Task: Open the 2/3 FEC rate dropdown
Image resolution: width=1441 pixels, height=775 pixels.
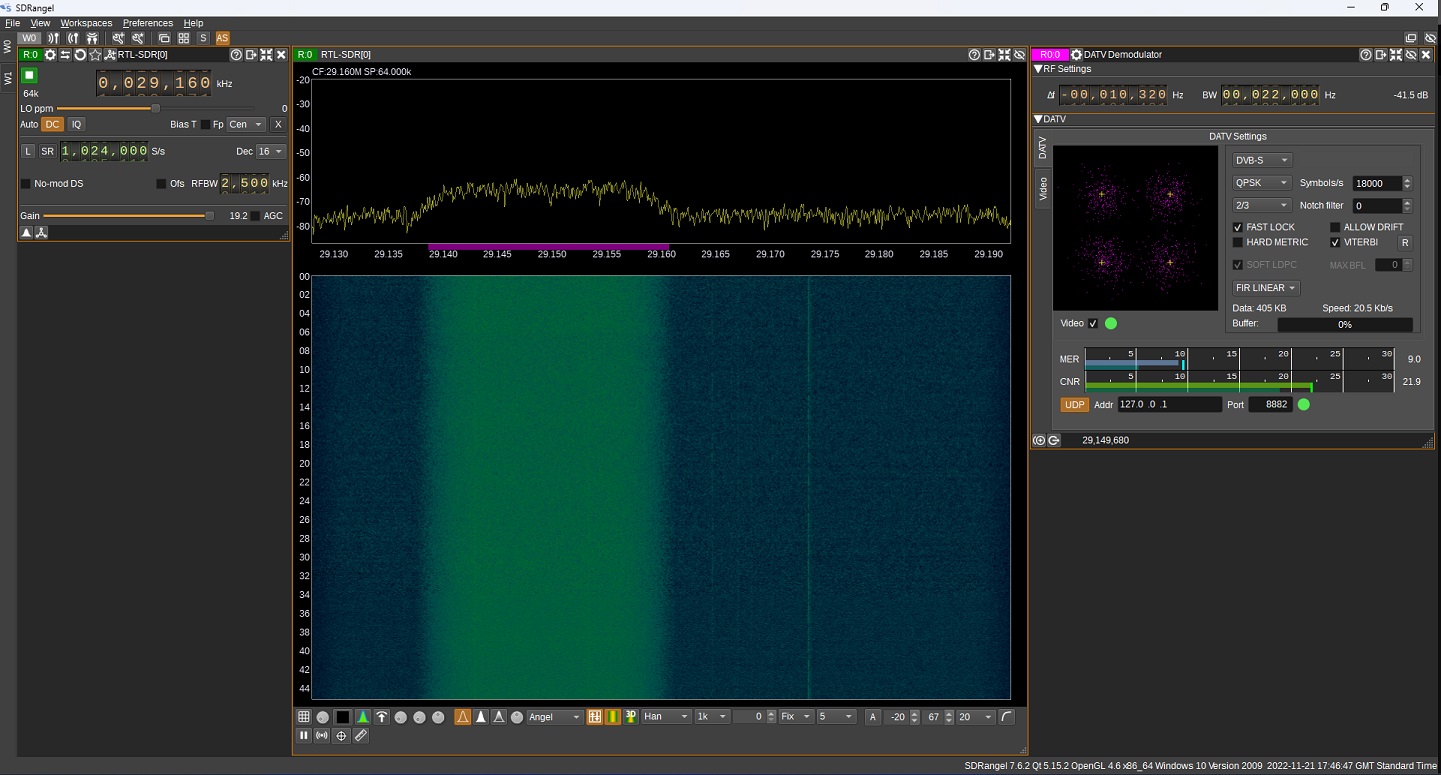Action: click(1262, 205)
